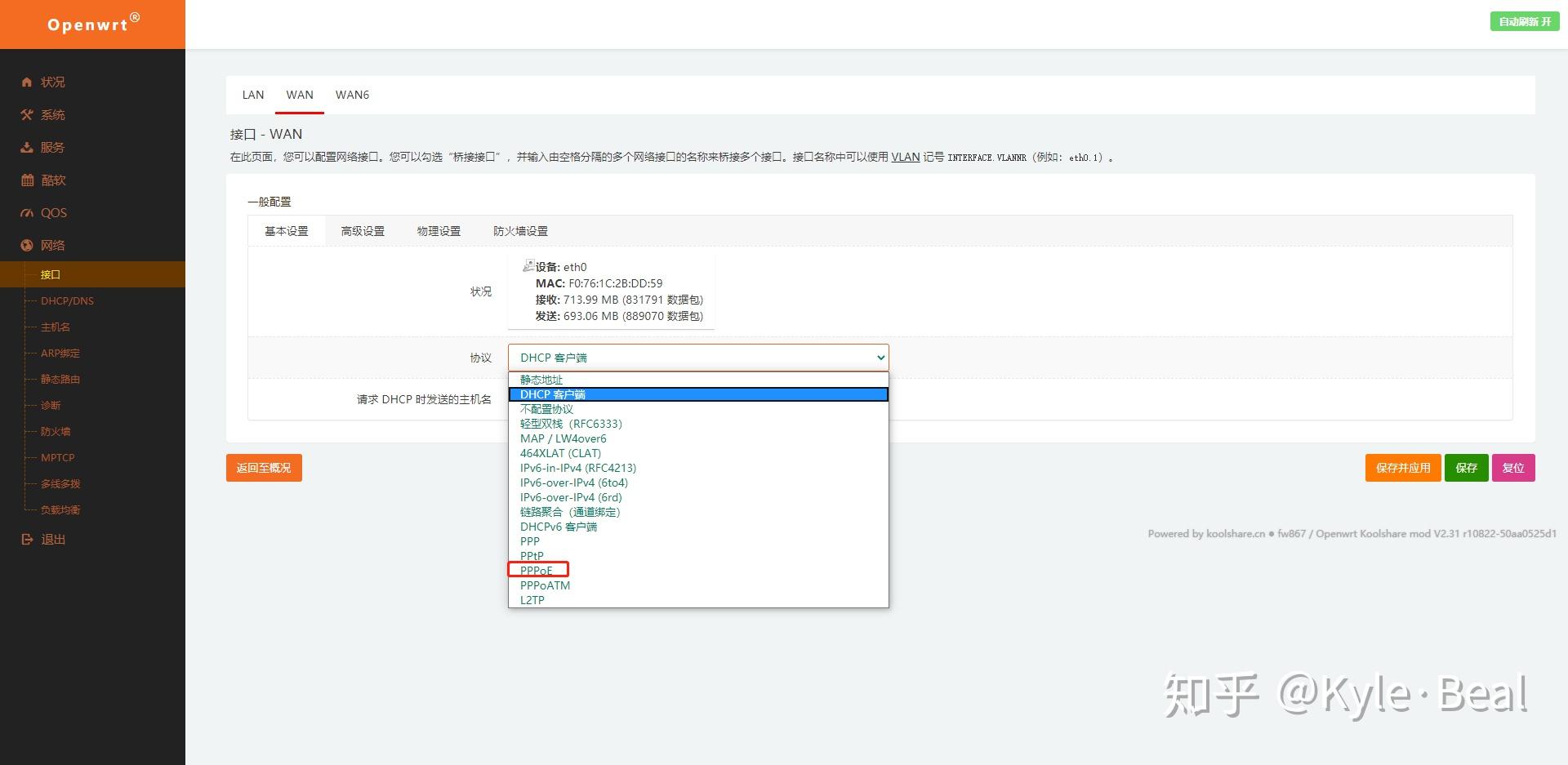Select PPPoE from the protocol list
This screenshot has height=765, width=1568.
point(537,570)
